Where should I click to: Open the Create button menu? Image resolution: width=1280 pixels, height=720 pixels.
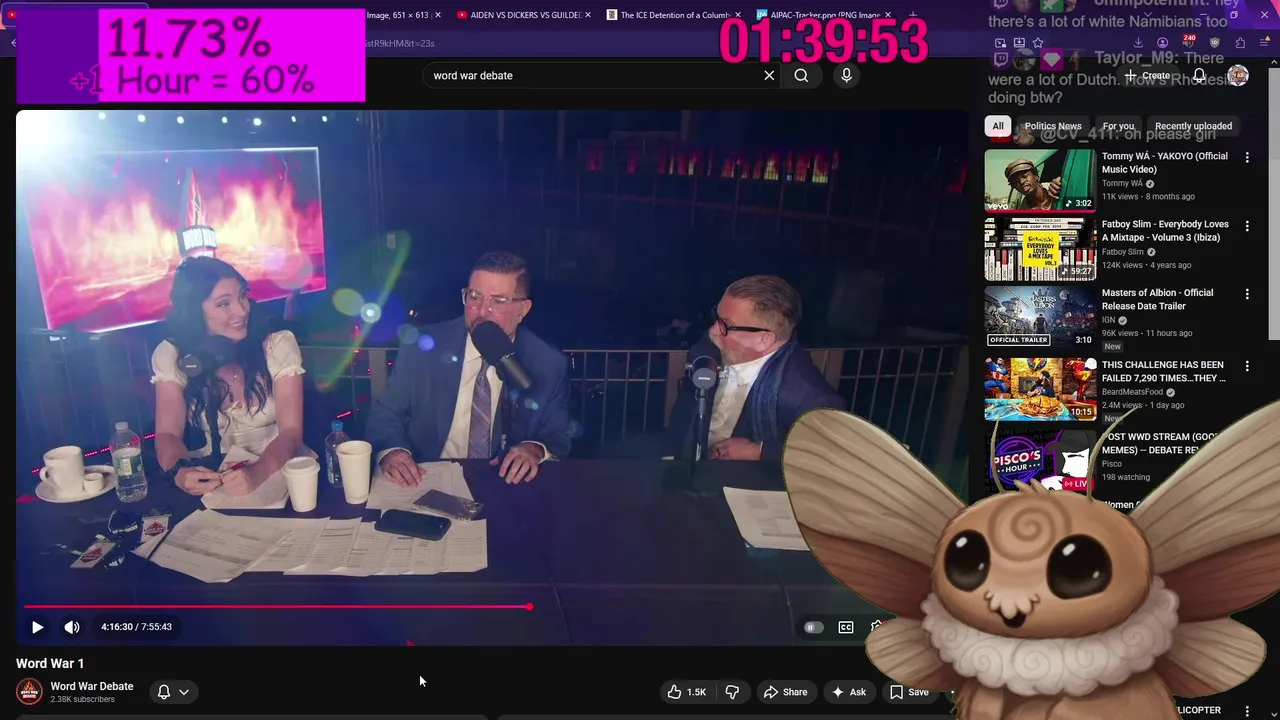click(1148, 75)
